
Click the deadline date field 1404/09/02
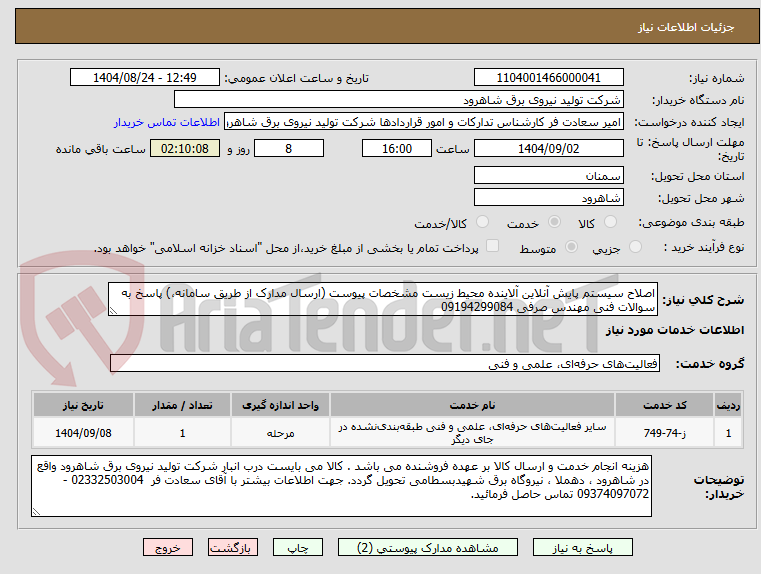(548, 148)
